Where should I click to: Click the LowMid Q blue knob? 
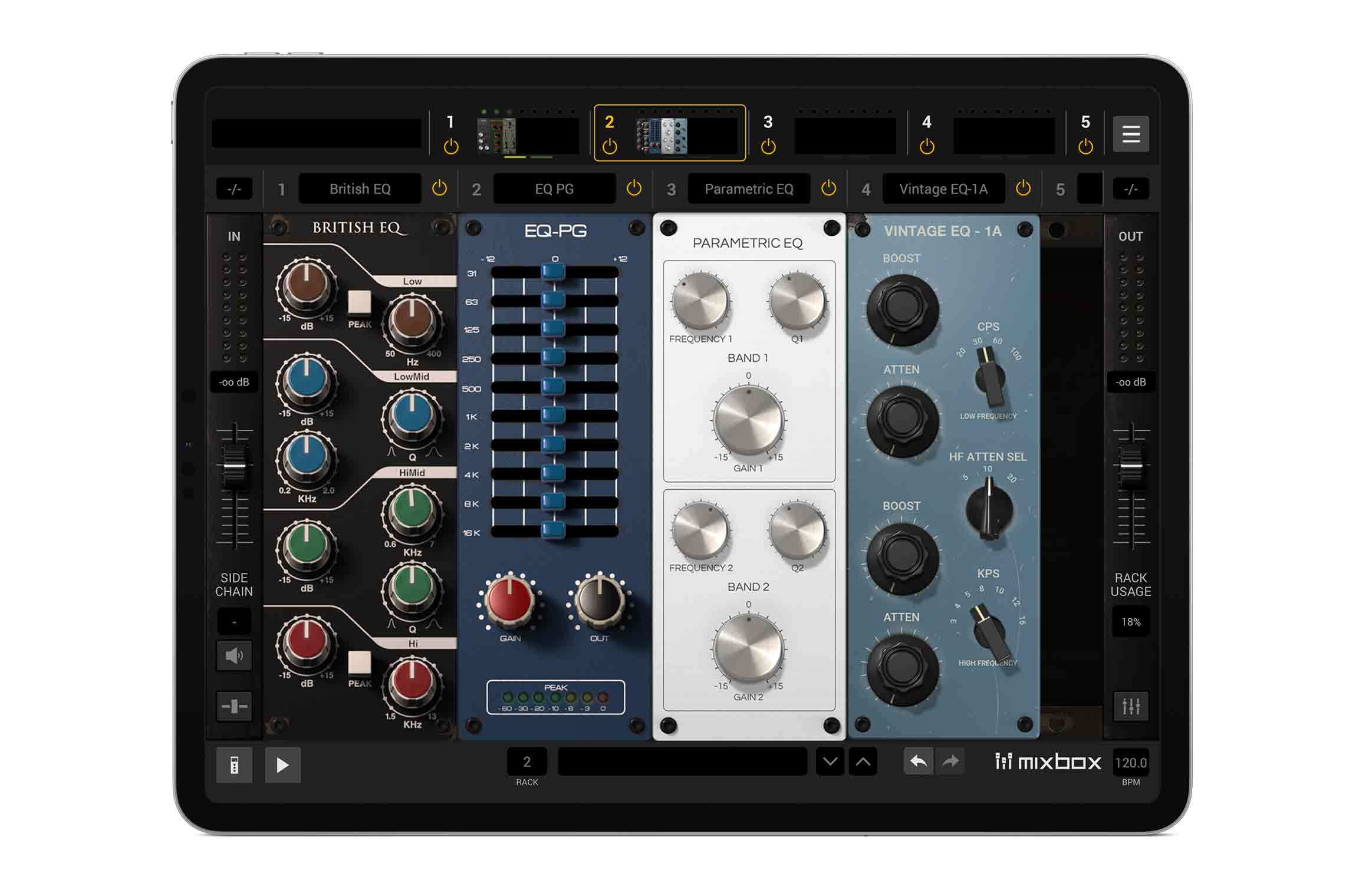412,416
